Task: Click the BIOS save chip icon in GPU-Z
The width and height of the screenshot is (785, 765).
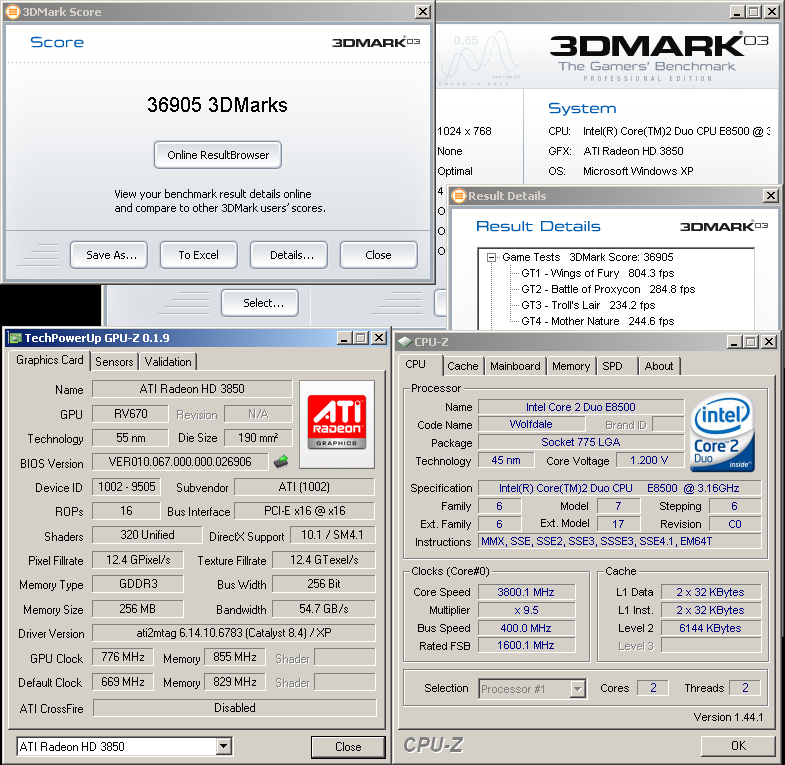Action: [281, 461]
